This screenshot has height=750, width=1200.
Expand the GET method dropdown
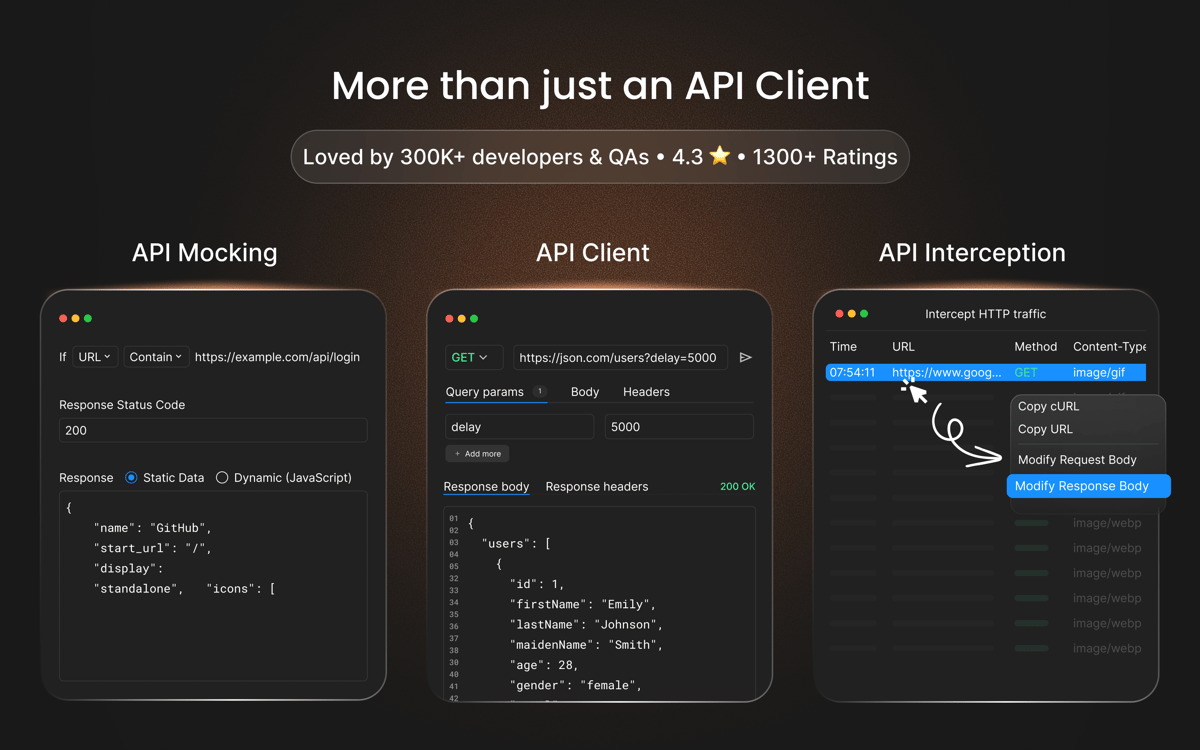coord(469,357)
